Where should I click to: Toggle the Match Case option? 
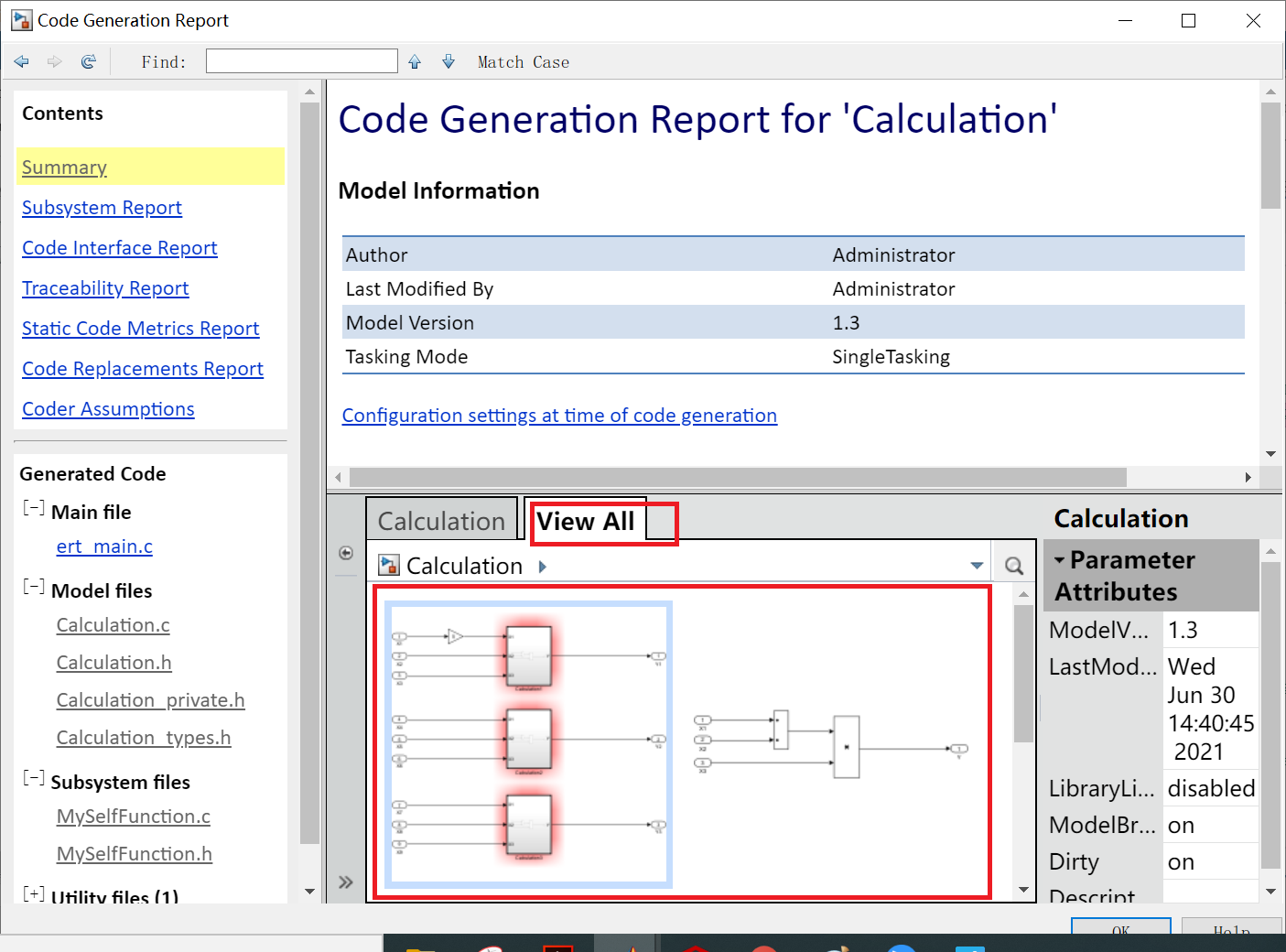pyautogui.click(x=523, y=61)
